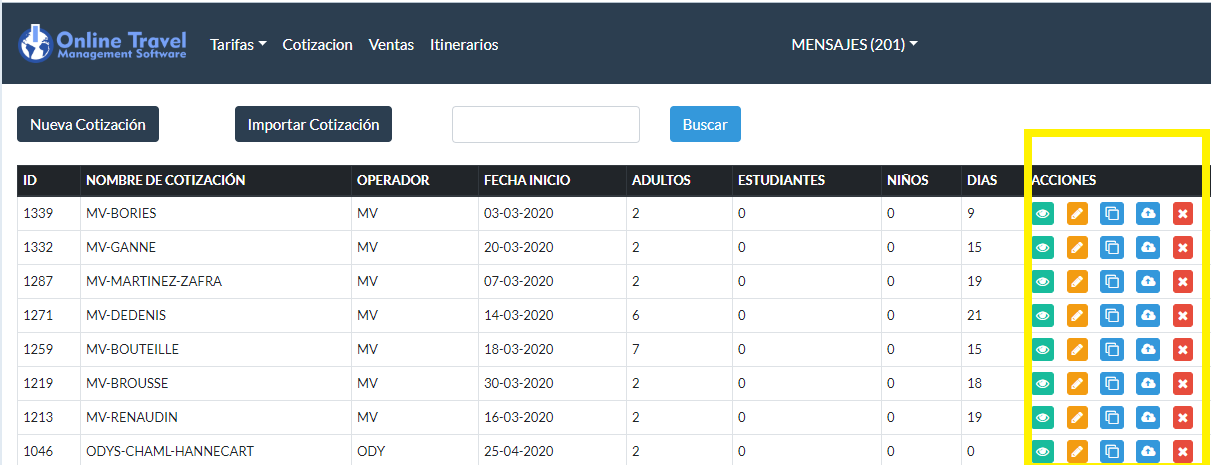Expand the Tarifas dropdown menu

(x=238, y=45)
